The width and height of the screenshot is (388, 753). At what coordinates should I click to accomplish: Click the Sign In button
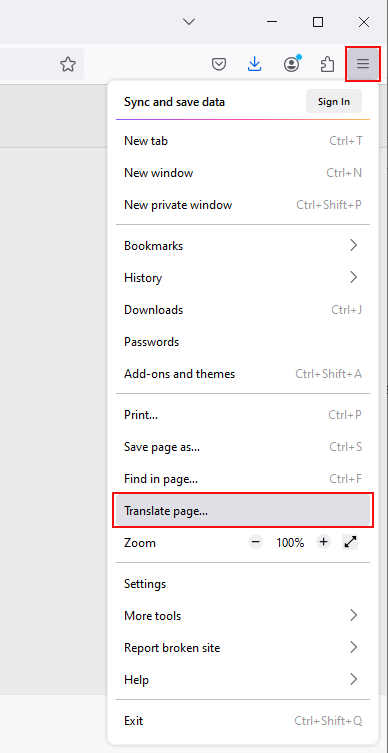point(334,101)
